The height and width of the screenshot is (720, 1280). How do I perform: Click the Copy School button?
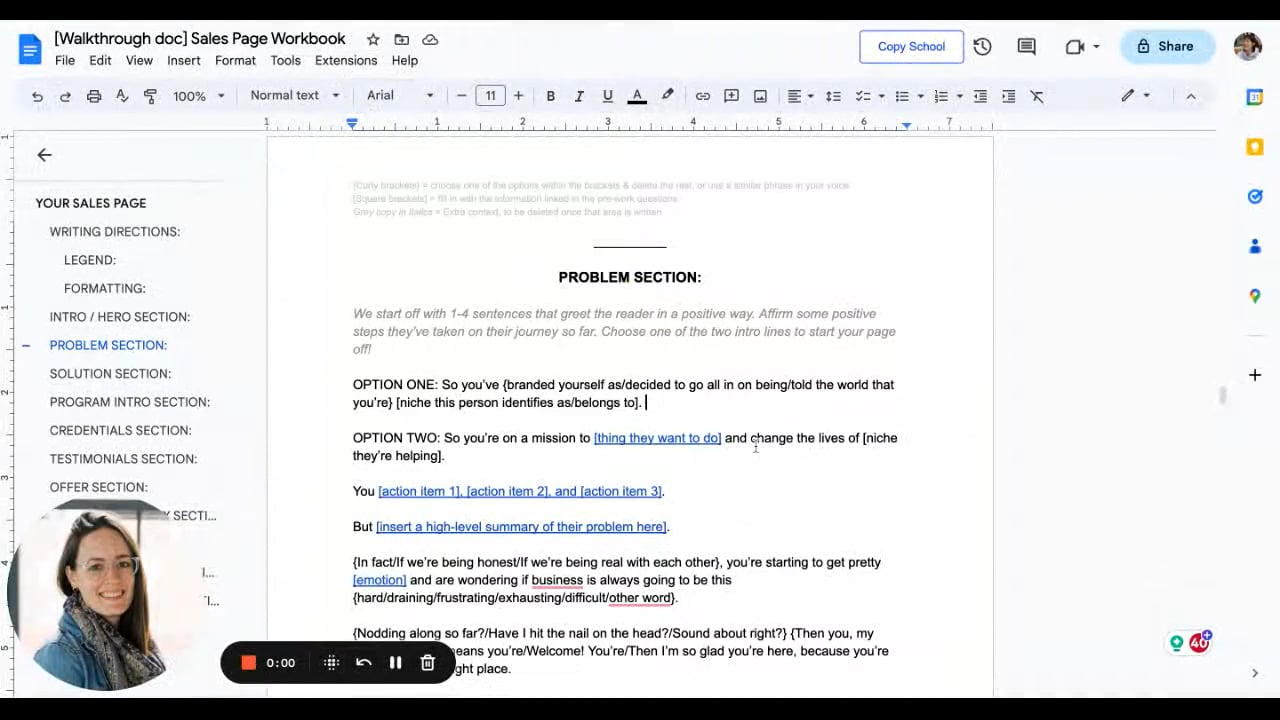click(x=911, y=46)
